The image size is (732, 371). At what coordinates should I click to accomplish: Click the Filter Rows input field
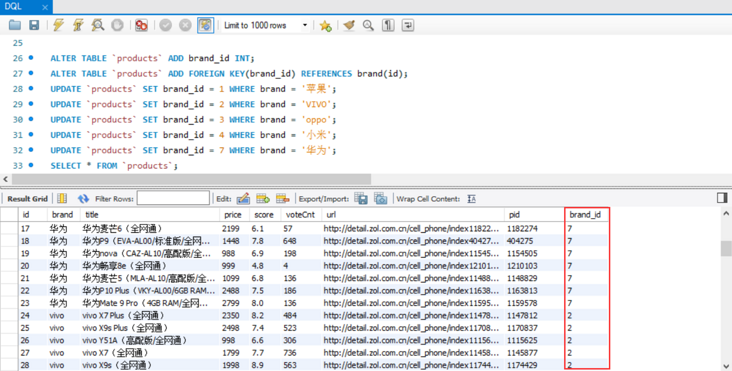[x=173, y=198]
